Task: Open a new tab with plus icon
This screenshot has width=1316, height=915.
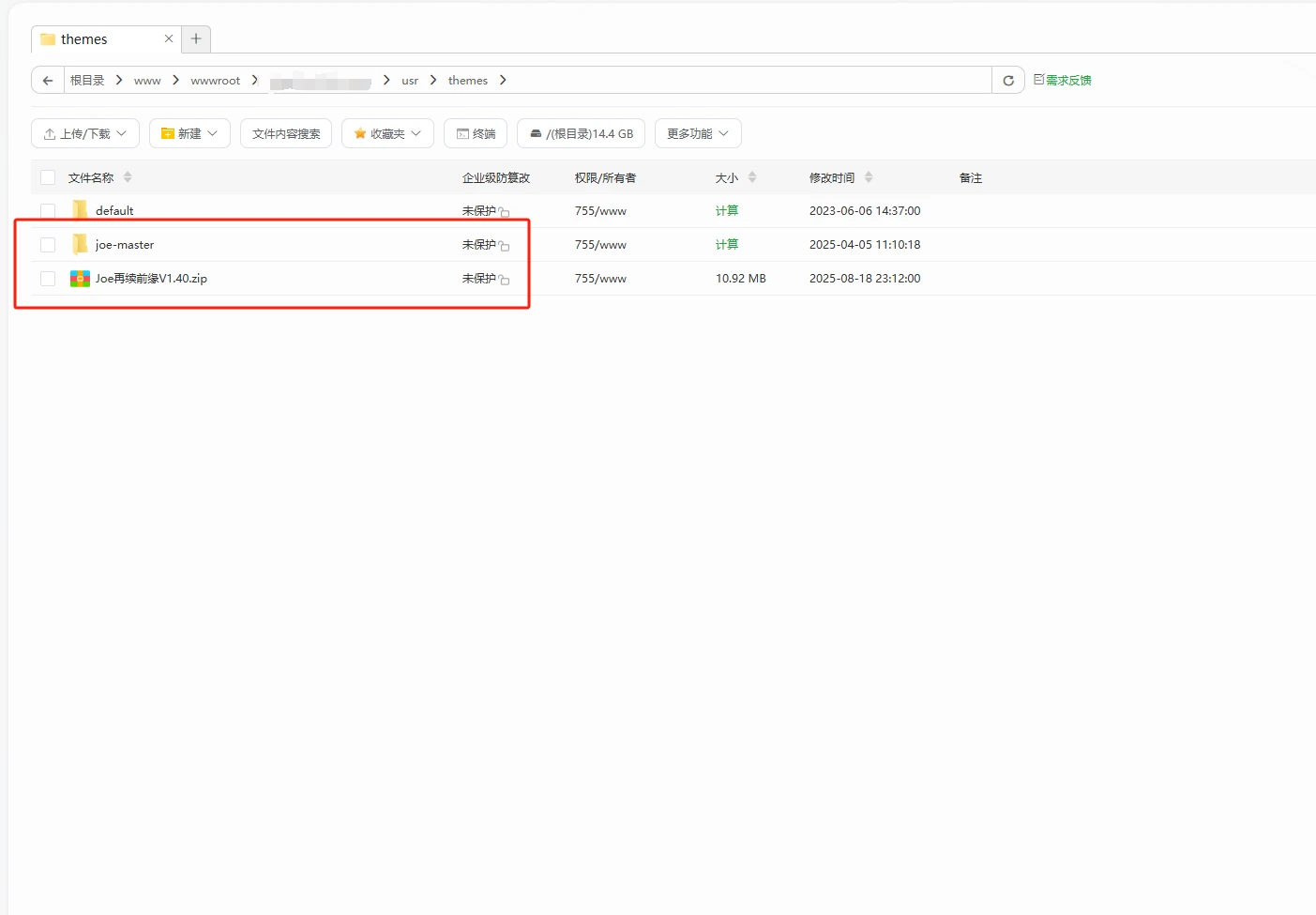Action: point(196,39)
